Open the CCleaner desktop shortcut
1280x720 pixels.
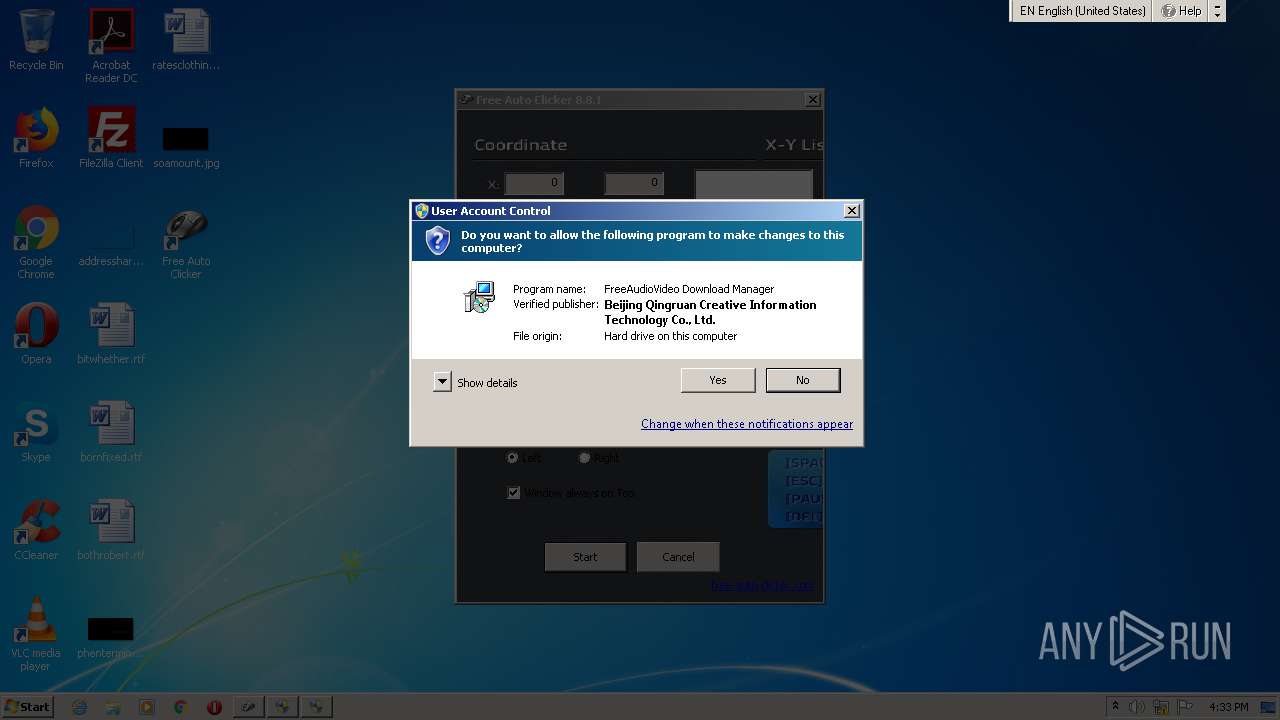point(36,530)
